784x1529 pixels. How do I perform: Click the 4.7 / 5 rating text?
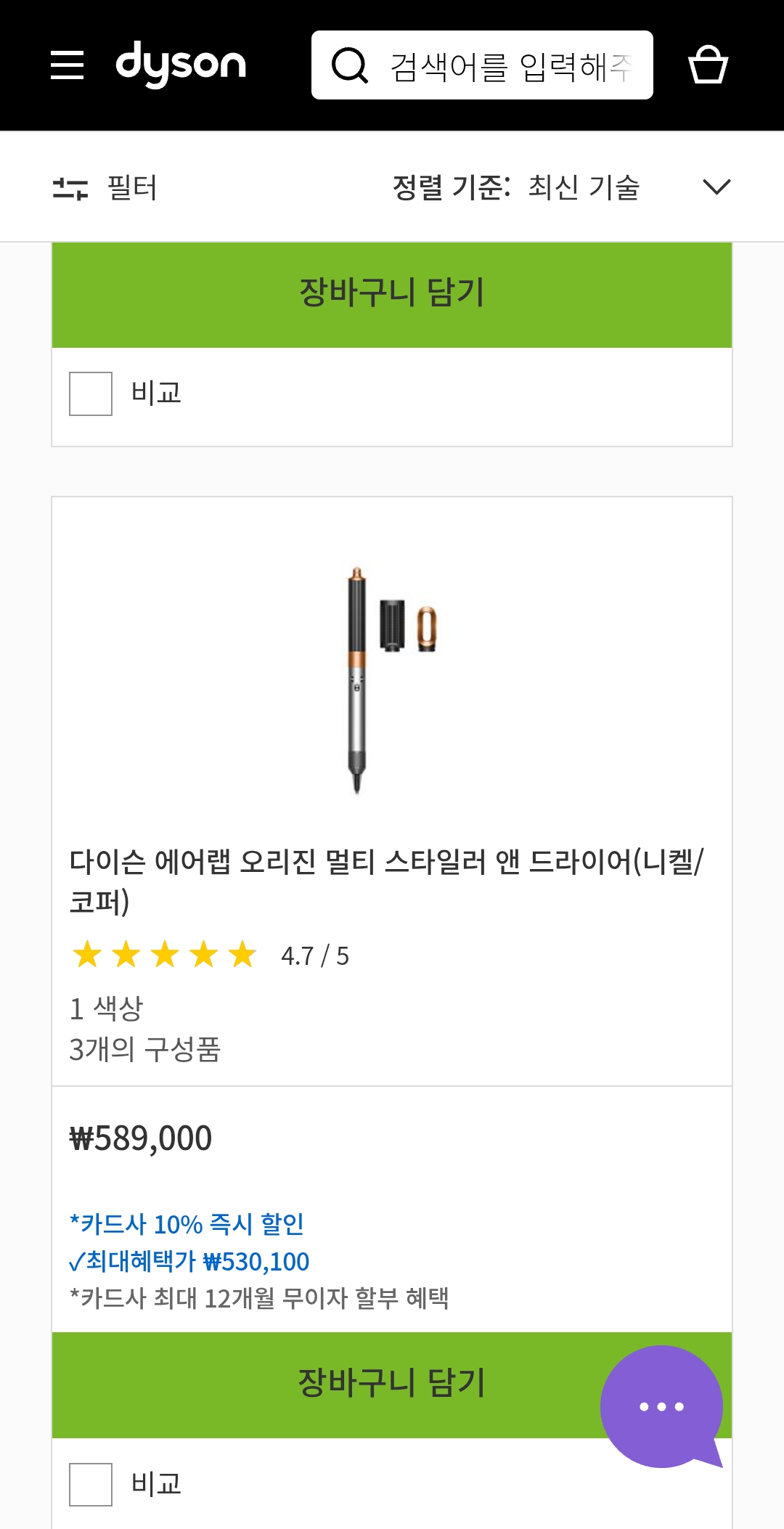pos(315,956)
